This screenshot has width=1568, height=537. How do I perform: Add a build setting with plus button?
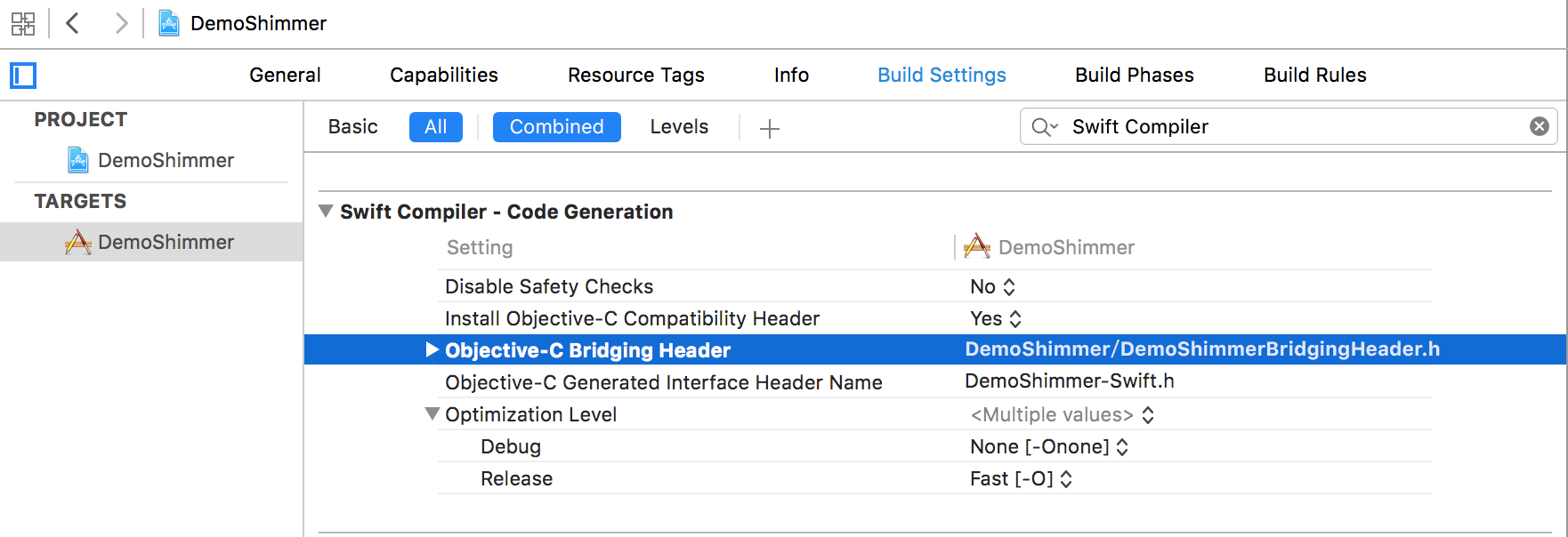pos(770,128)
